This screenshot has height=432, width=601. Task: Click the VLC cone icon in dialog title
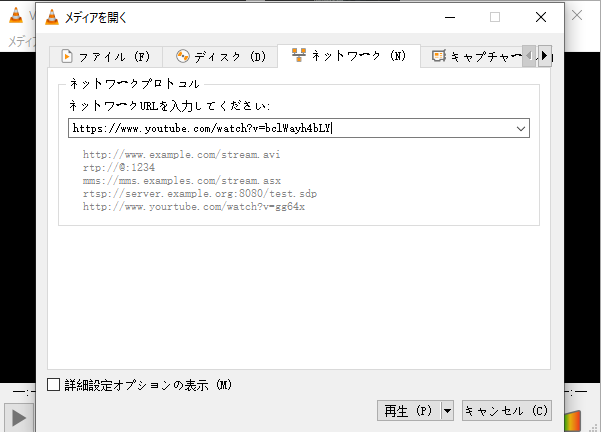click(x=52, y=17)
